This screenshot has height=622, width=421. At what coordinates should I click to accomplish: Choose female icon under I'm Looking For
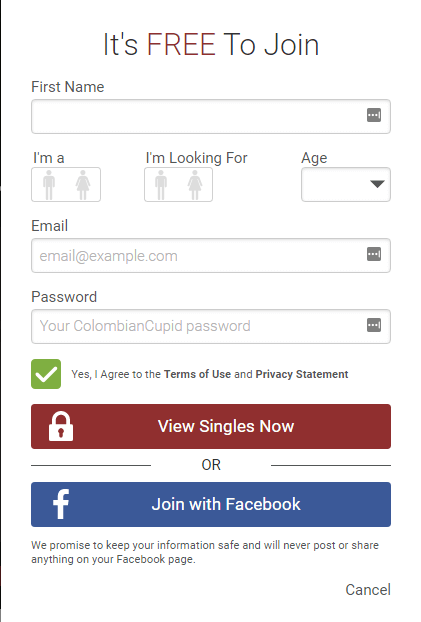pyautogui.click(x=195, y=185)
